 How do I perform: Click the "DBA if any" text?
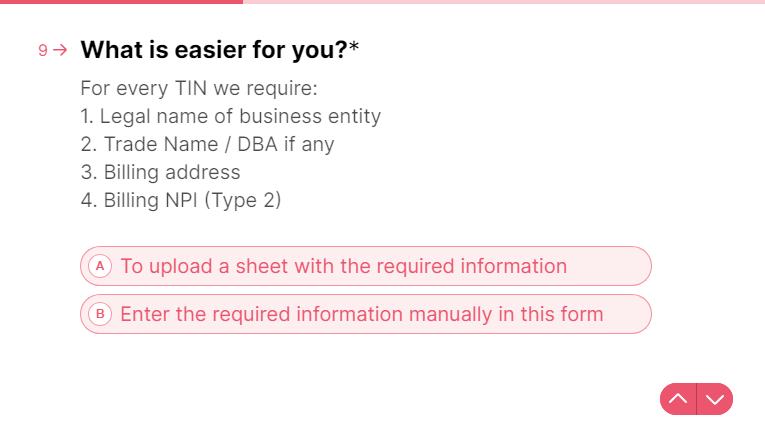[x=286, y=144]
